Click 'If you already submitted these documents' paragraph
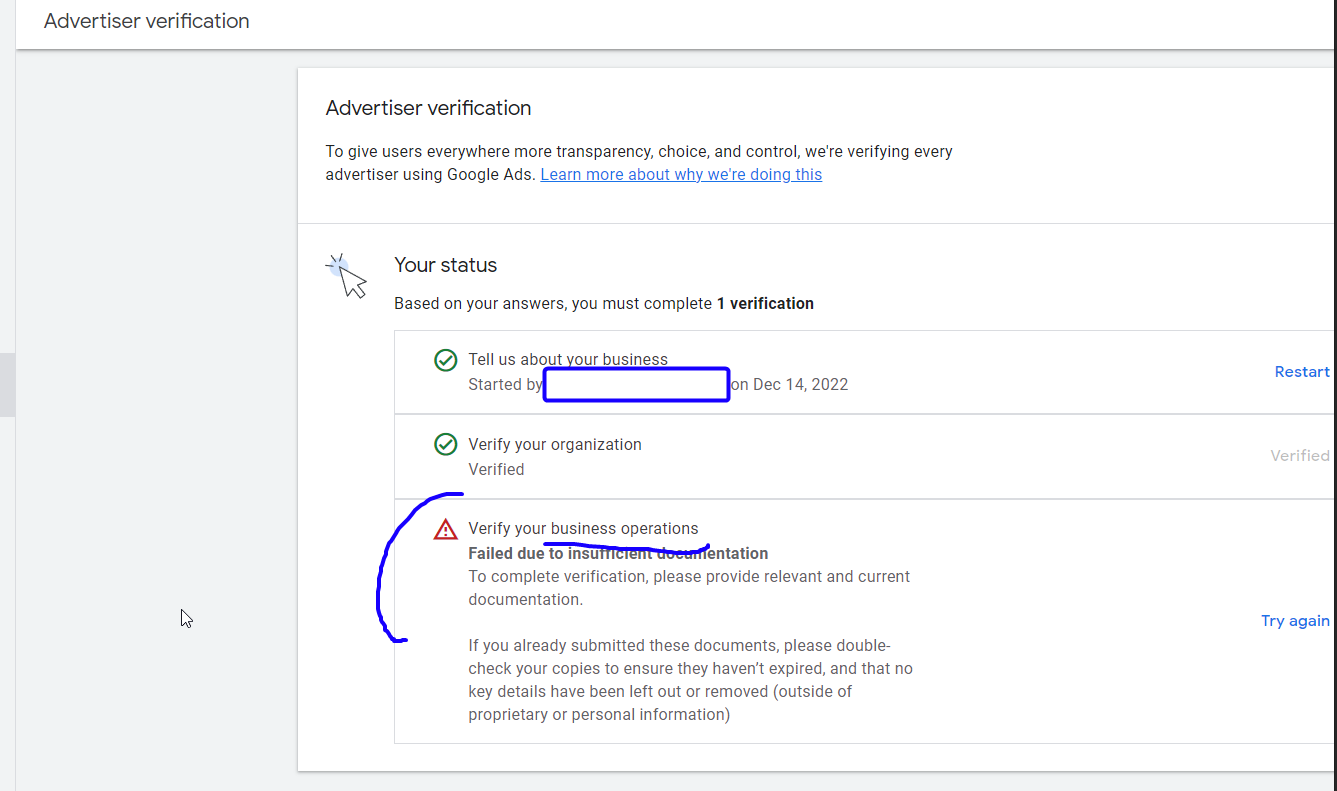The image size is (1337, 791). point(690,680)
